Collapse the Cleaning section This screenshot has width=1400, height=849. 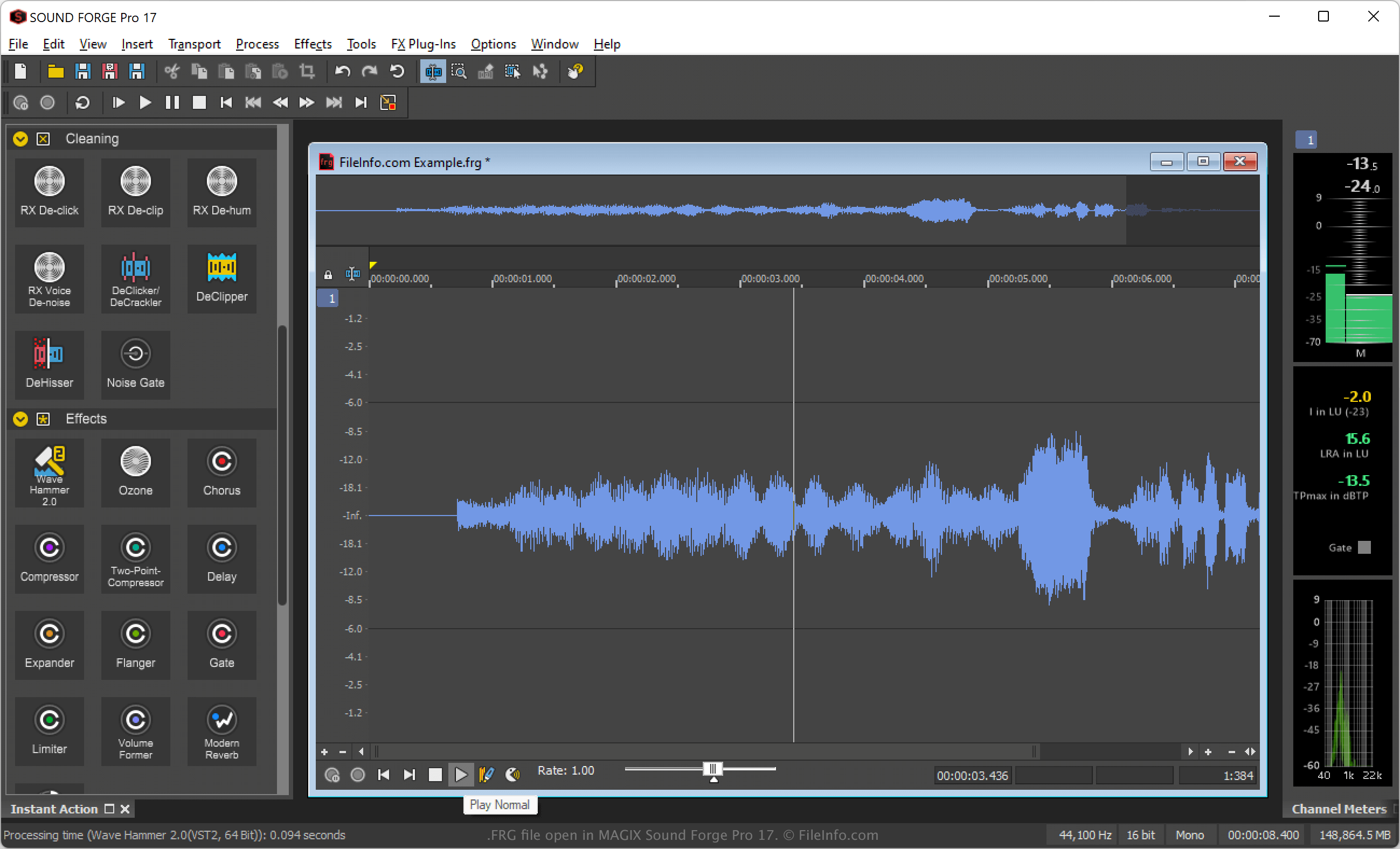click(20, 139)
